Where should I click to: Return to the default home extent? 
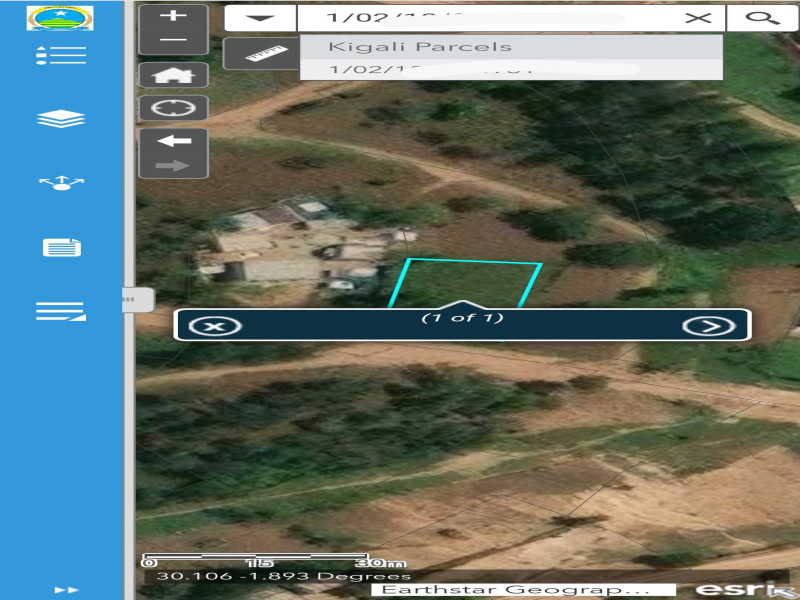pyautogui.click(x=173, y=76)
